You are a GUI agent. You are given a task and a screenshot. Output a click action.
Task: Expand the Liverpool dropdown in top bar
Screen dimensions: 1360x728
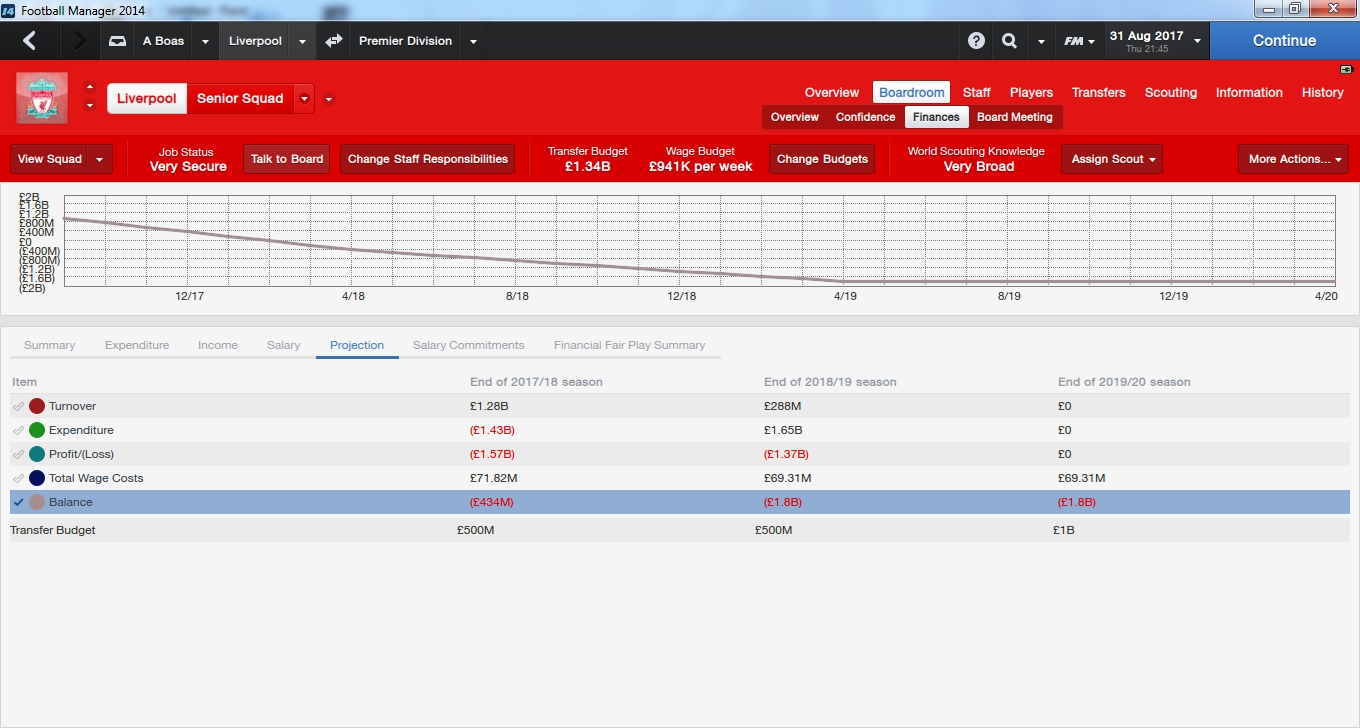click(301, 42)
